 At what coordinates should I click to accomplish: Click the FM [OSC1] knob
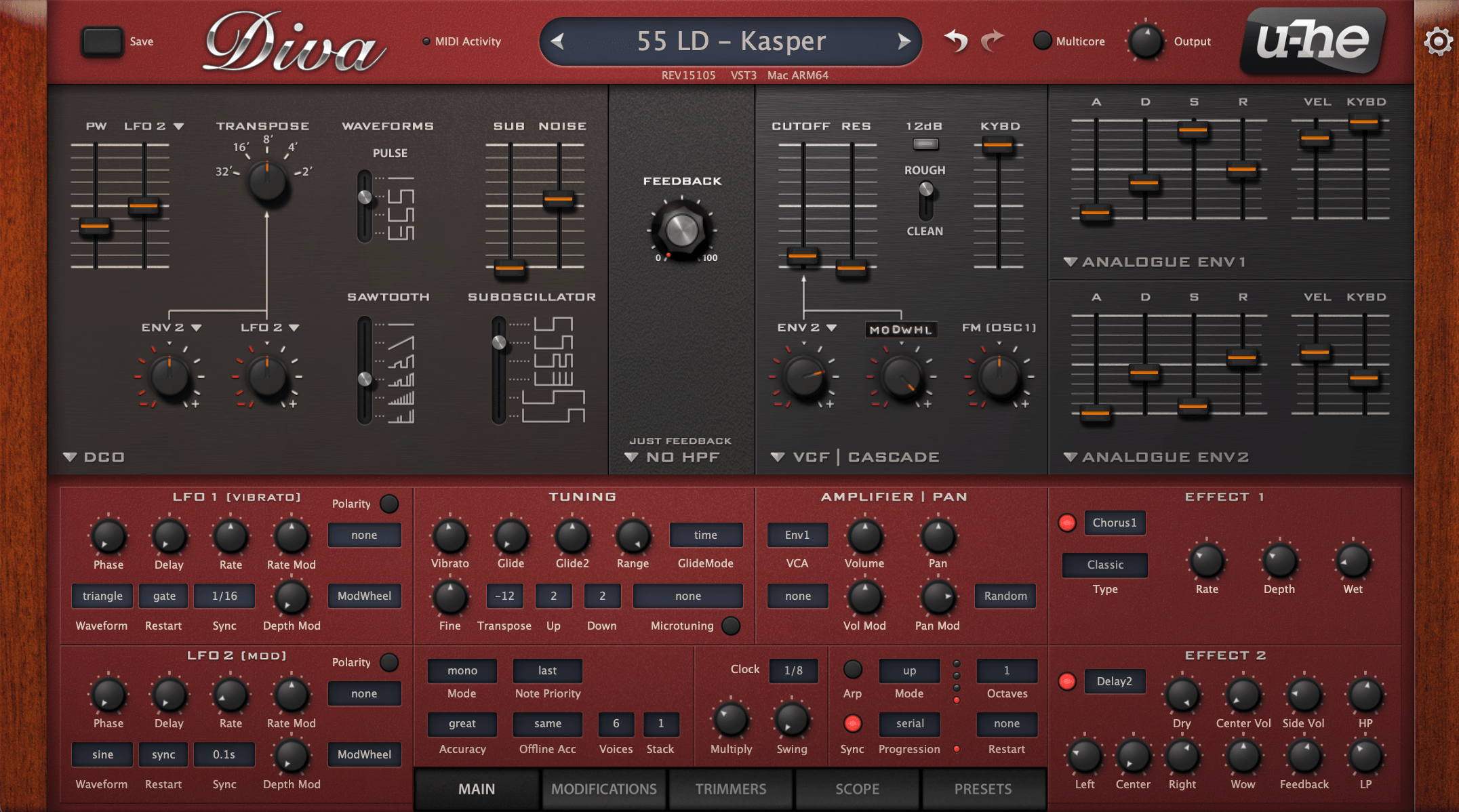[999, 376]
